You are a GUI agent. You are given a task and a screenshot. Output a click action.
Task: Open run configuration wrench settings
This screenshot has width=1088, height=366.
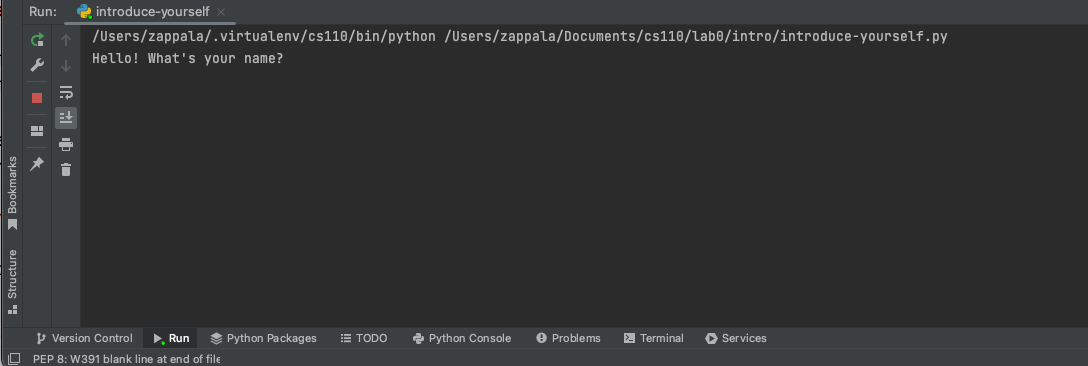(37, 65)
